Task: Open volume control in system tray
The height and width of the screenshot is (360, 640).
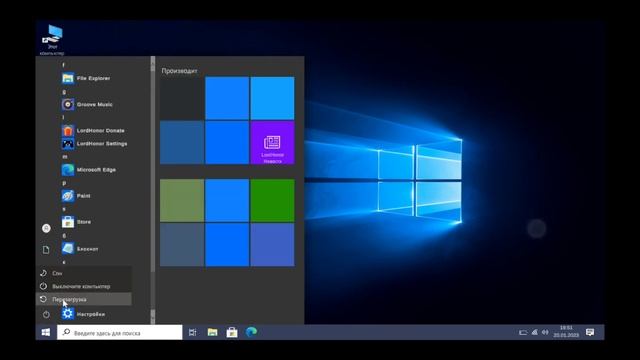Action: point(545,332)
